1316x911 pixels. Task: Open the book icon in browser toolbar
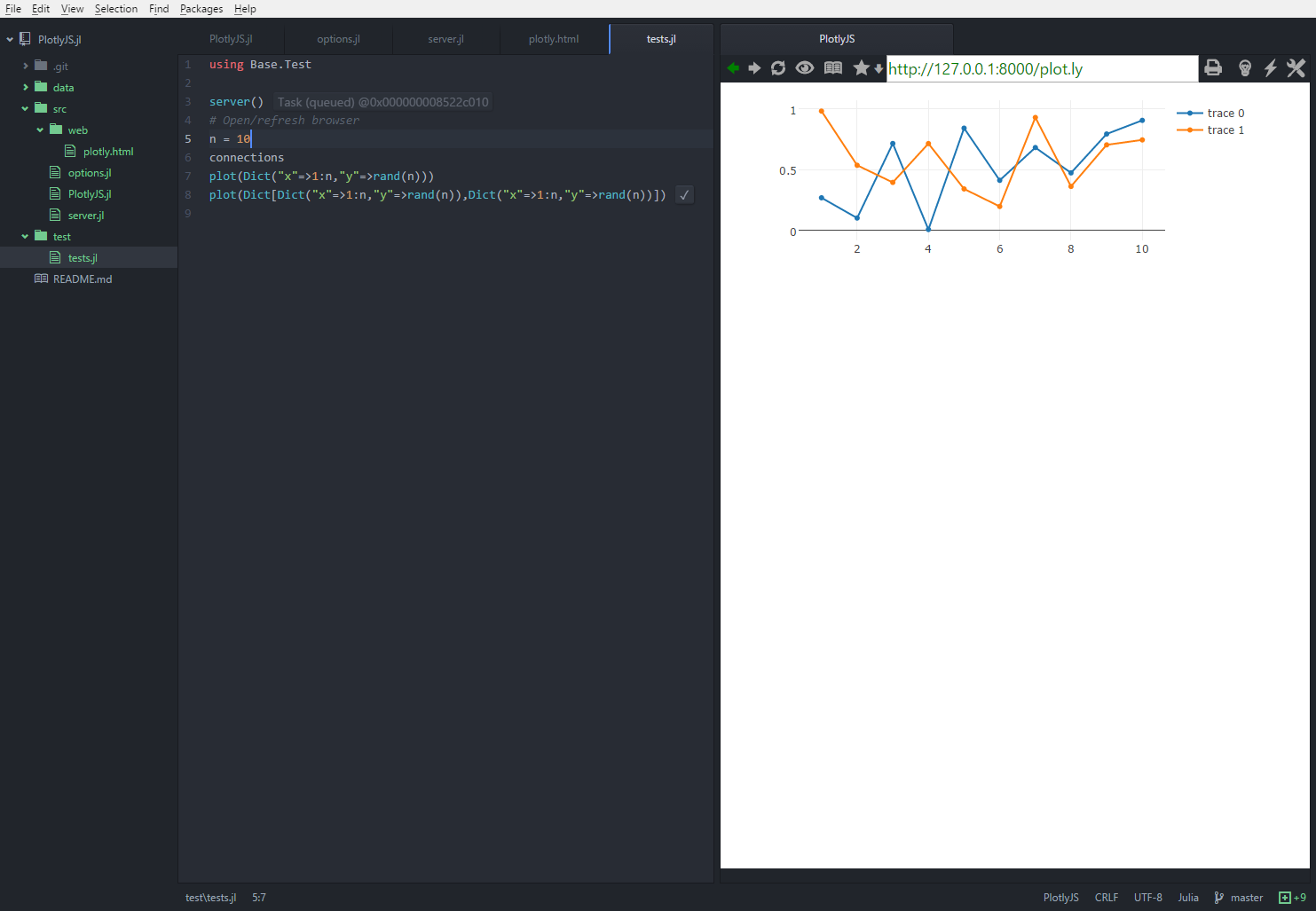(x=833, y=68)
